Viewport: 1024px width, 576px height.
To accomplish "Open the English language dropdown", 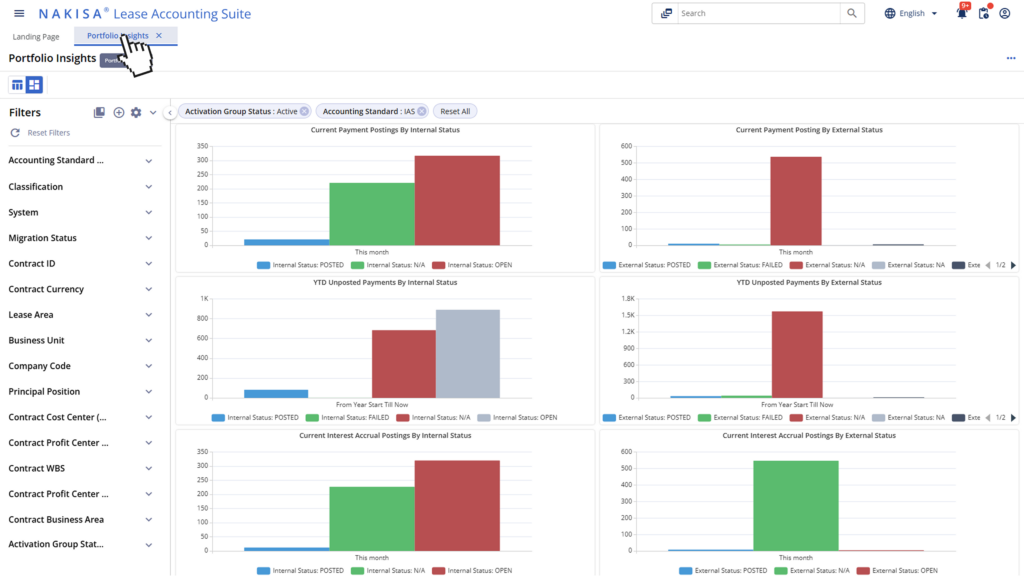I will pyautogui.click(x=911, y=12).
